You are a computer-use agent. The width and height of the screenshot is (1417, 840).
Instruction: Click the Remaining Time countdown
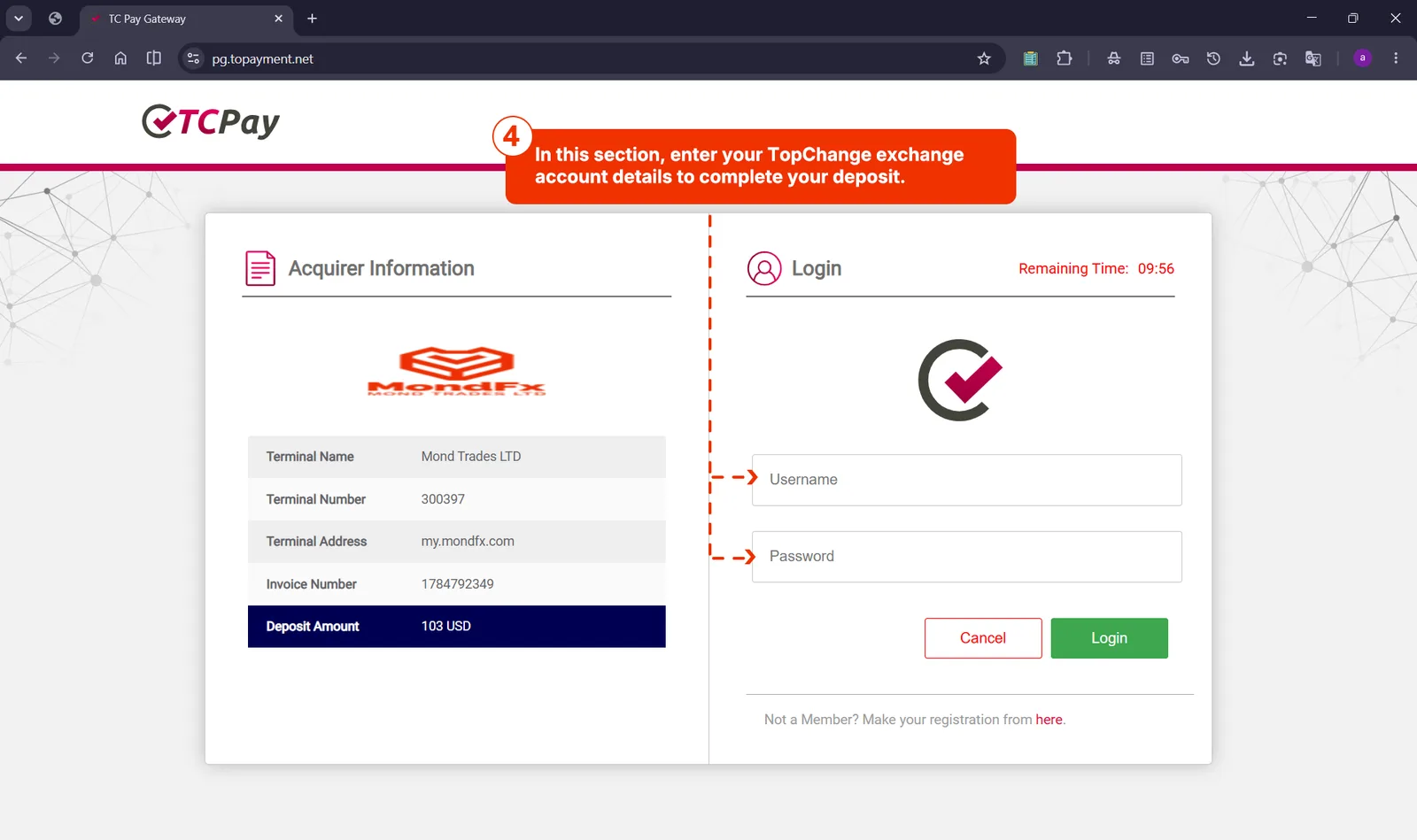[1096, 269]
